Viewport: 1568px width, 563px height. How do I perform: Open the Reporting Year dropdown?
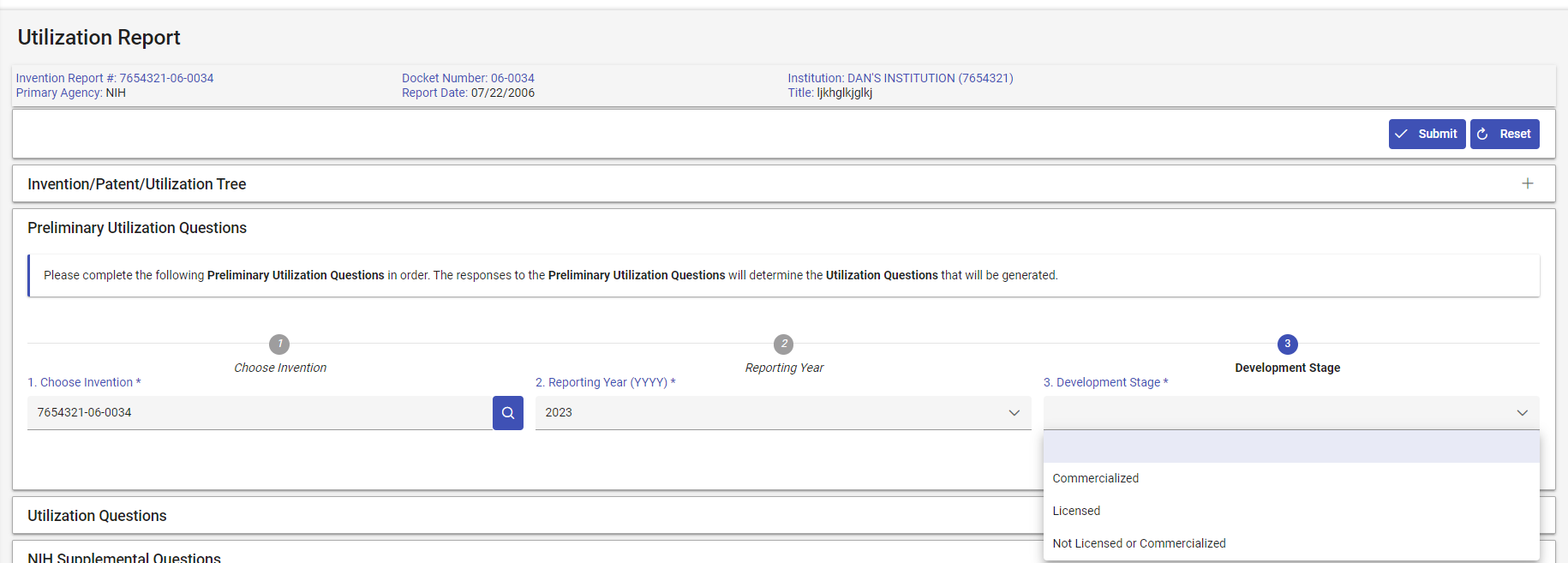pos(782,413)
